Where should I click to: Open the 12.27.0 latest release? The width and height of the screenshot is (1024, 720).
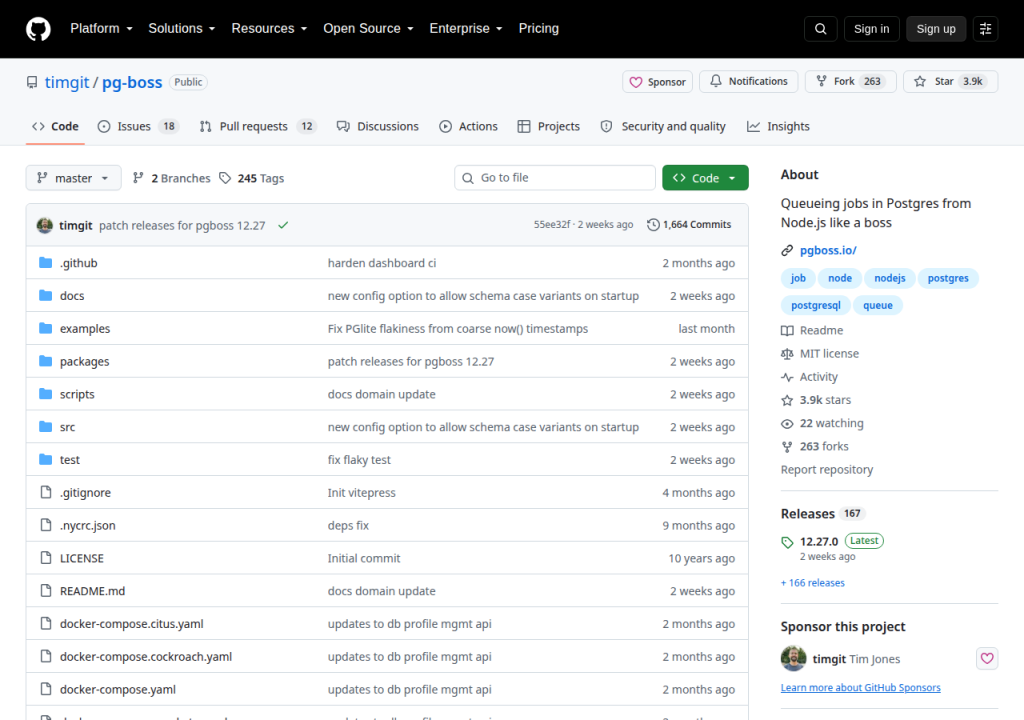point(819,542)
